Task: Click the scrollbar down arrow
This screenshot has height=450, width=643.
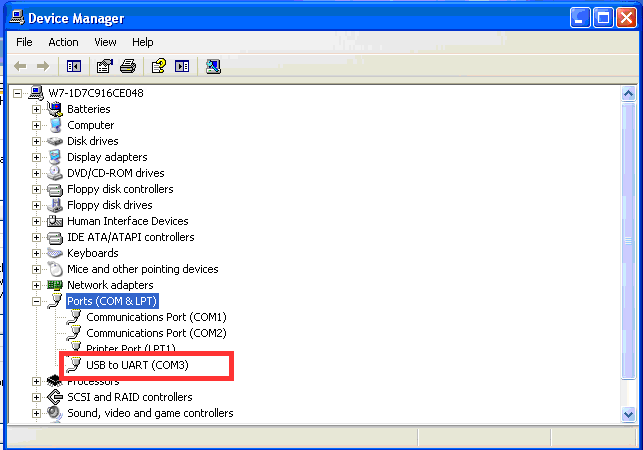Action: coord(628,414)
